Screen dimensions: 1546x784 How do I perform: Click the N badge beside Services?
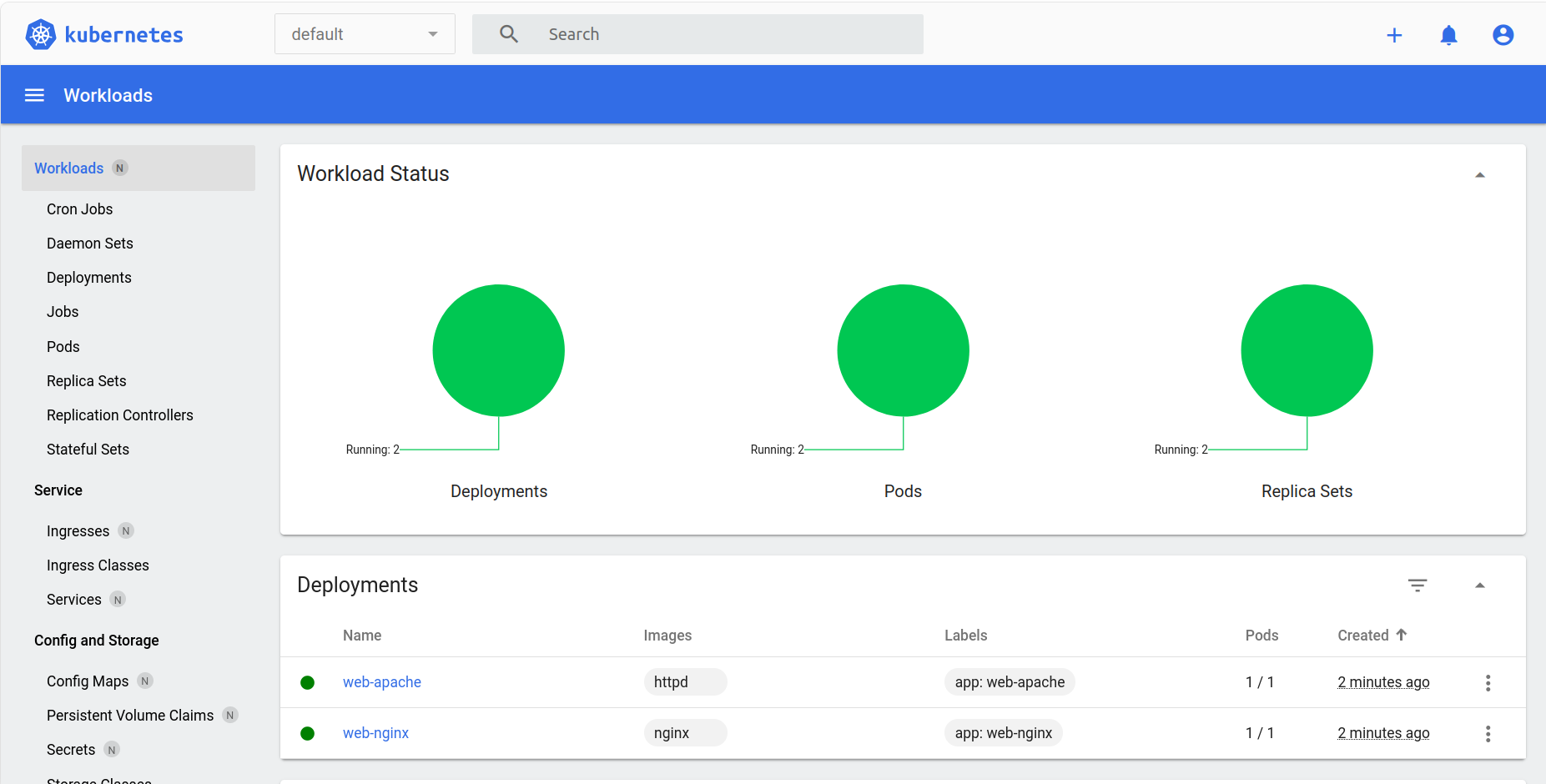click(118, 600)
